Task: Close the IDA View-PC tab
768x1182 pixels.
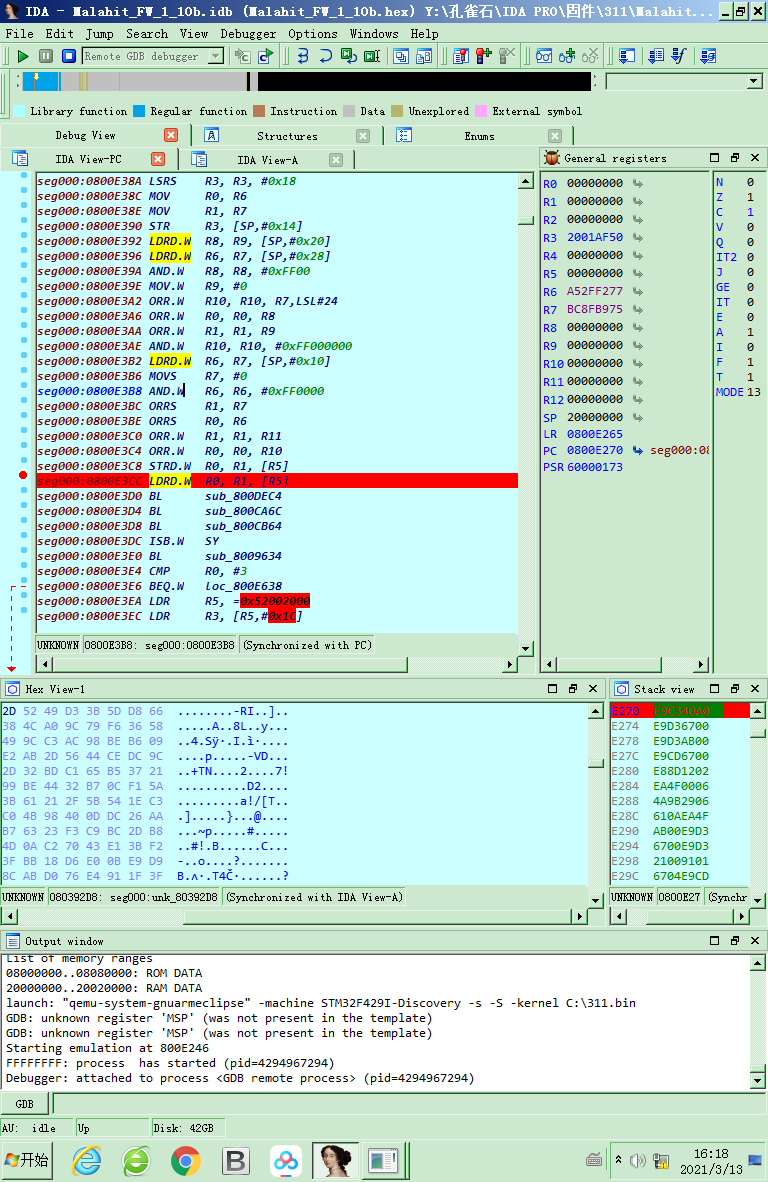Action: click(x=158, y=159)
